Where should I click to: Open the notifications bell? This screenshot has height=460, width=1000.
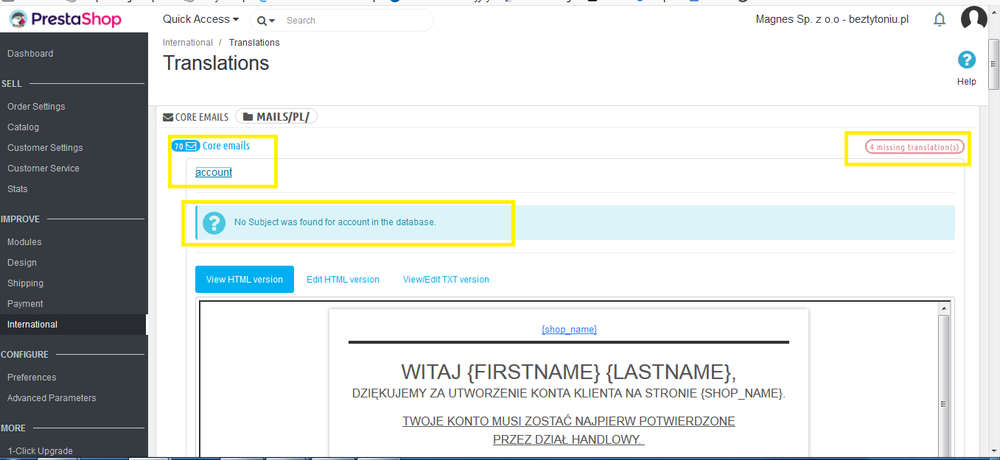(939, 20)
